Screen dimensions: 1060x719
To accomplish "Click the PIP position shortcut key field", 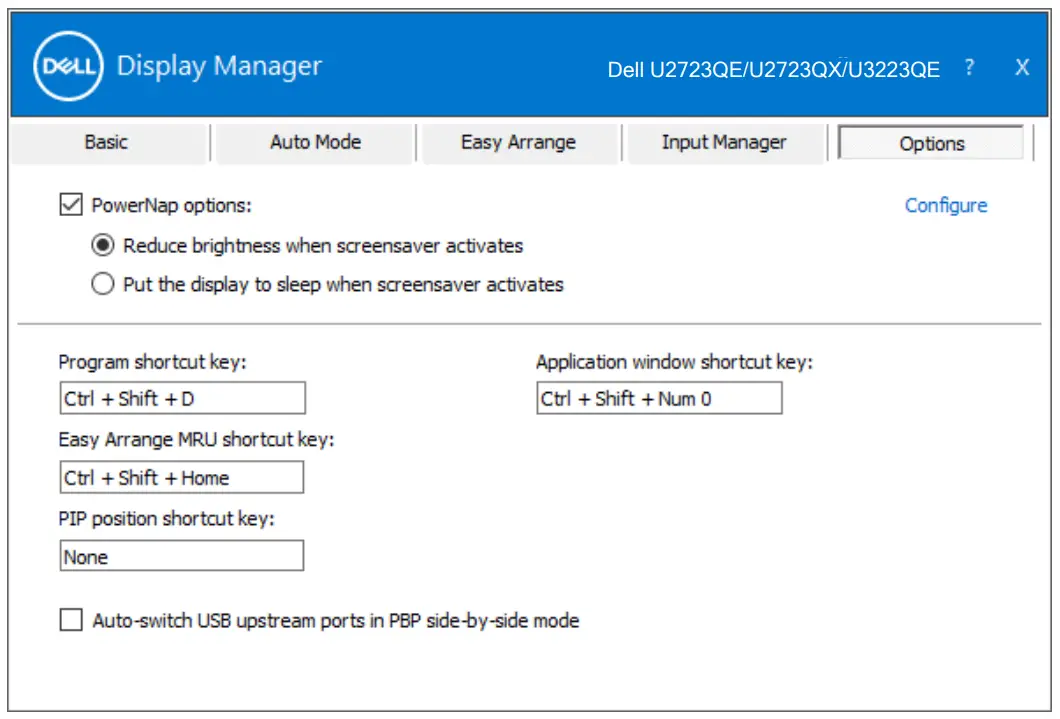I will point(178,556).
